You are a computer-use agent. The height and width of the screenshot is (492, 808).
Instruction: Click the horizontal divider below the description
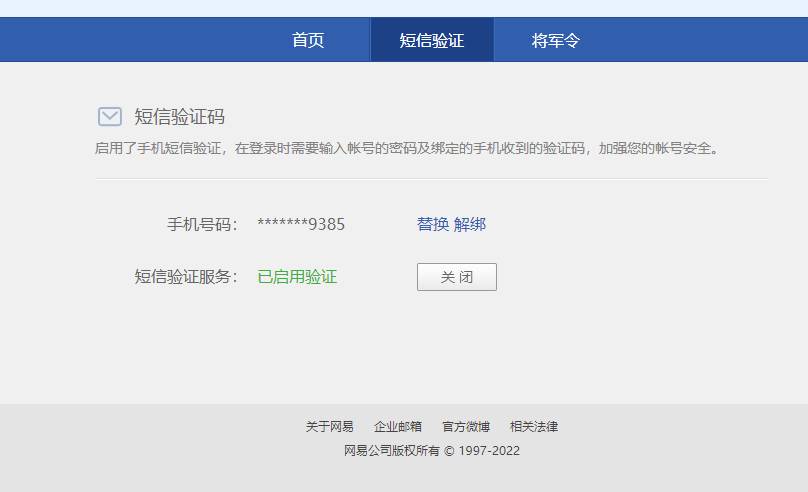pos(432,178)
